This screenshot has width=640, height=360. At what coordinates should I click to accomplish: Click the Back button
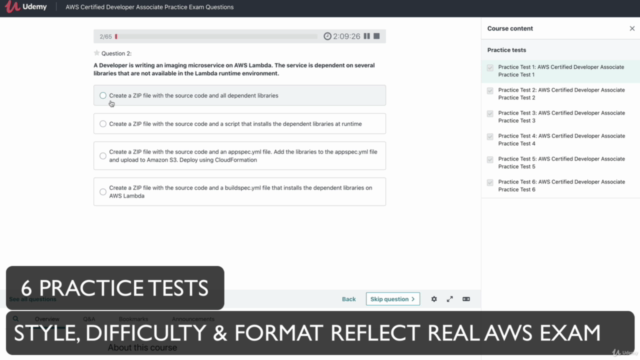click(x=349, y=299)
